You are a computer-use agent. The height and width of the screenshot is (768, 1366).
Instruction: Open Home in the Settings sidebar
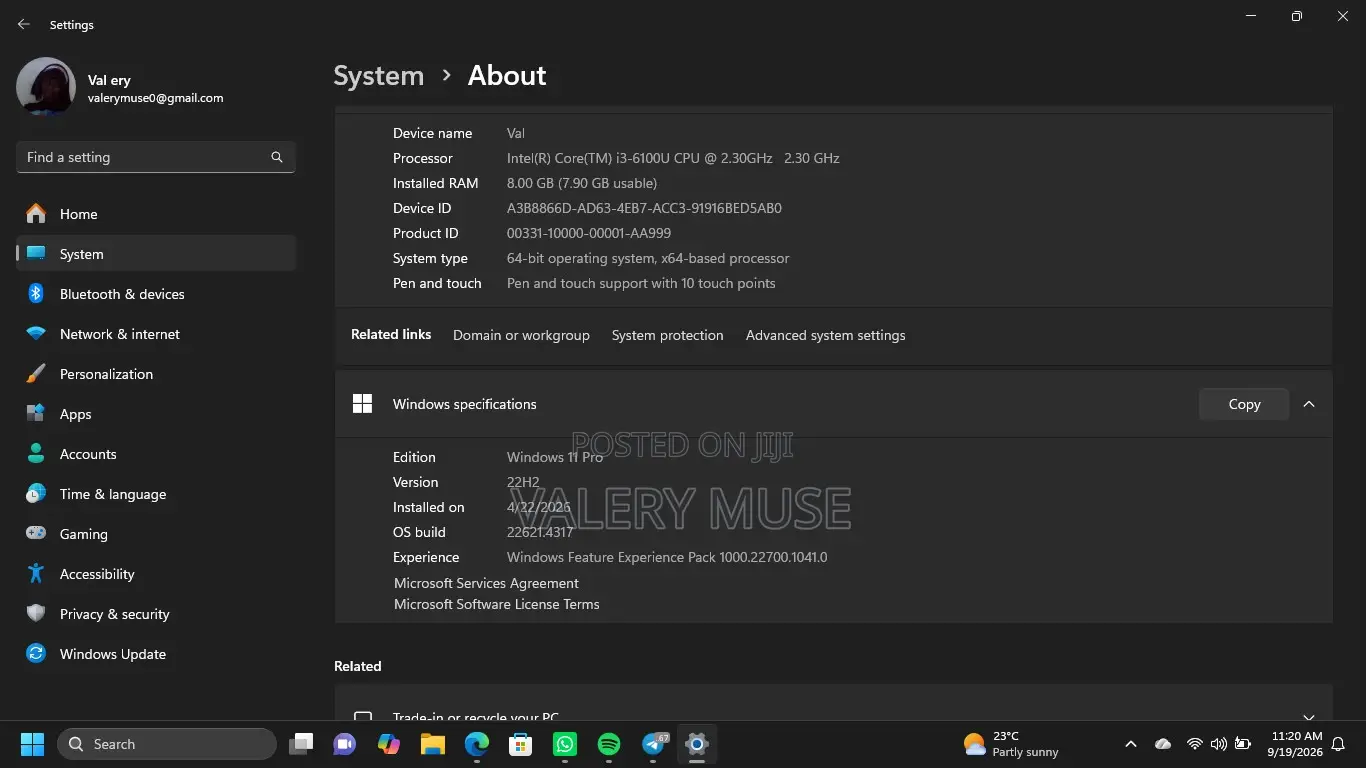(x=156, y=214)
